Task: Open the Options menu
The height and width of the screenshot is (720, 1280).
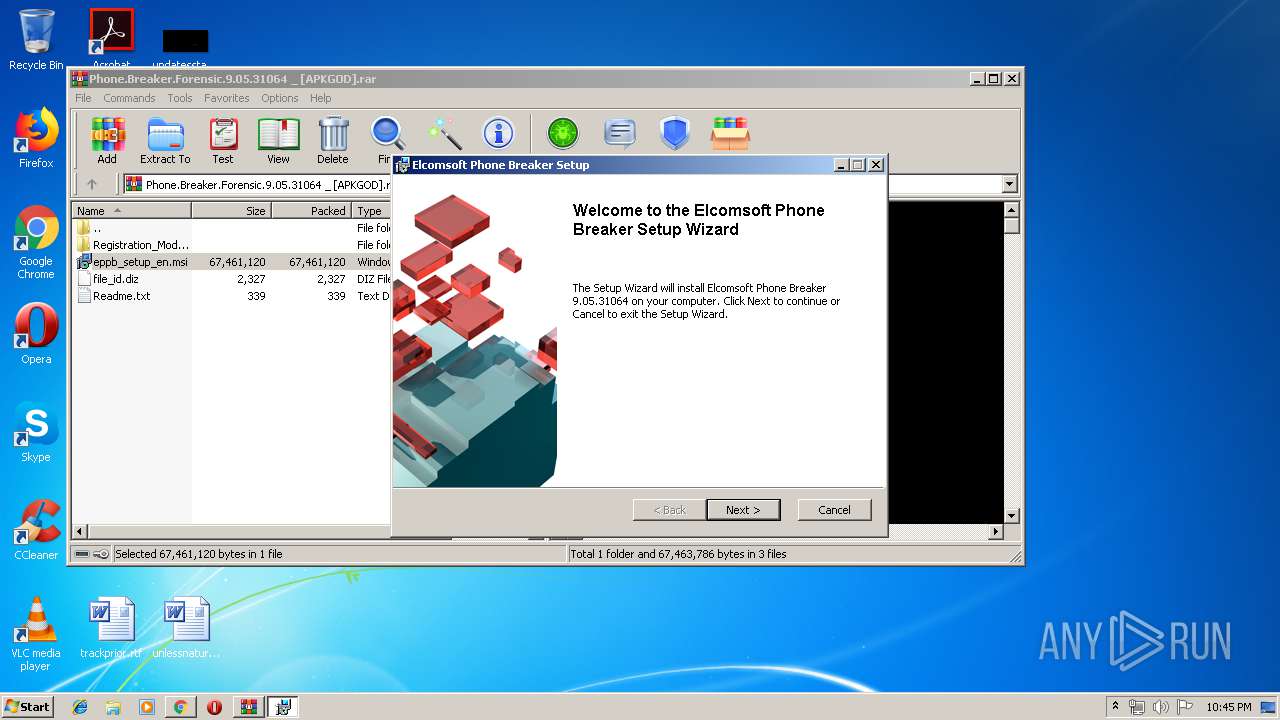Action: pos(280,98)
